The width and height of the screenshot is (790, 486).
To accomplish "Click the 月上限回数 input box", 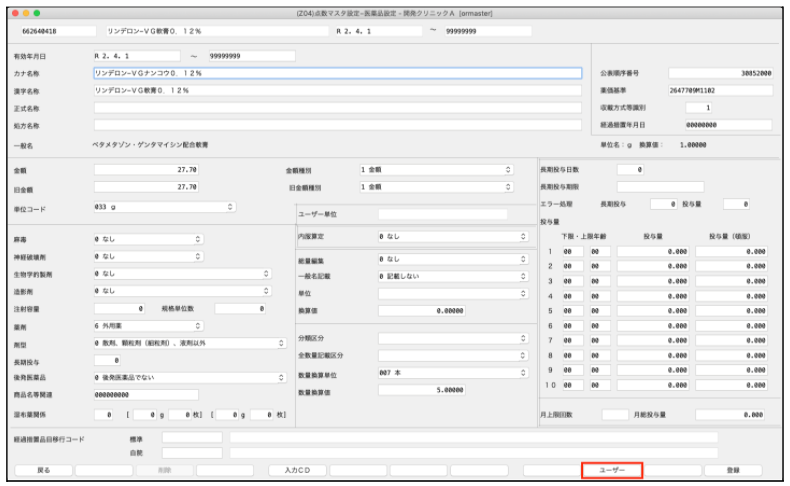I will click(x=615, y=413).
